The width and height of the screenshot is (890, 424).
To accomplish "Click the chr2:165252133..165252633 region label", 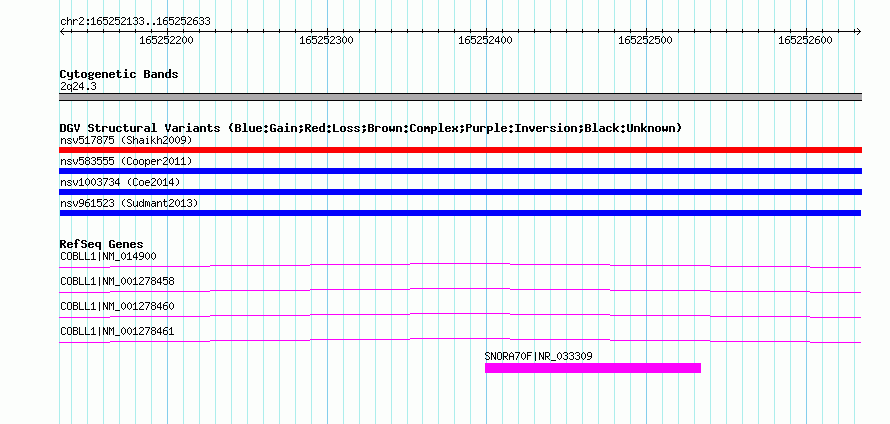I will coord(135,22).
